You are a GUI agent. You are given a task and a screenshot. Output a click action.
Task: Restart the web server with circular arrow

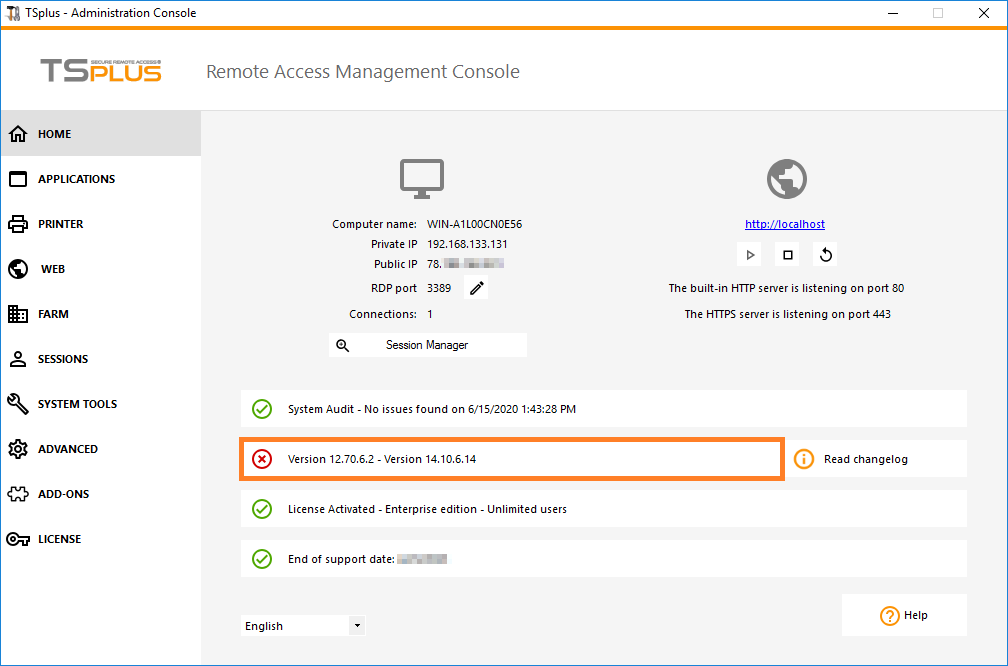click(826, 255)
